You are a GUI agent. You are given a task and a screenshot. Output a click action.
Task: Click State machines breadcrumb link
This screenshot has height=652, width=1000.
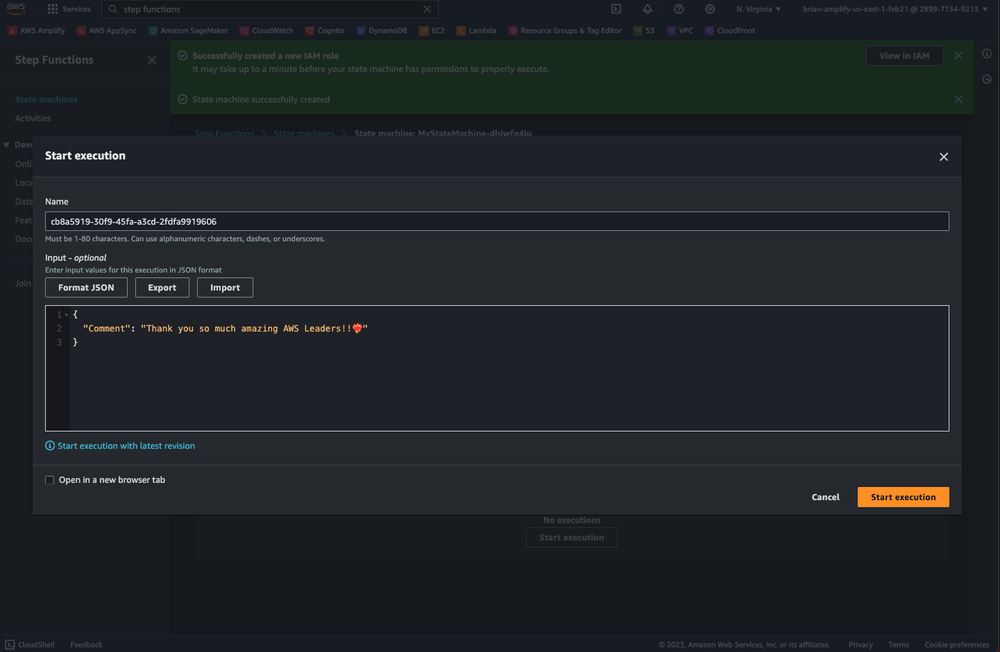tap(304, 133)
